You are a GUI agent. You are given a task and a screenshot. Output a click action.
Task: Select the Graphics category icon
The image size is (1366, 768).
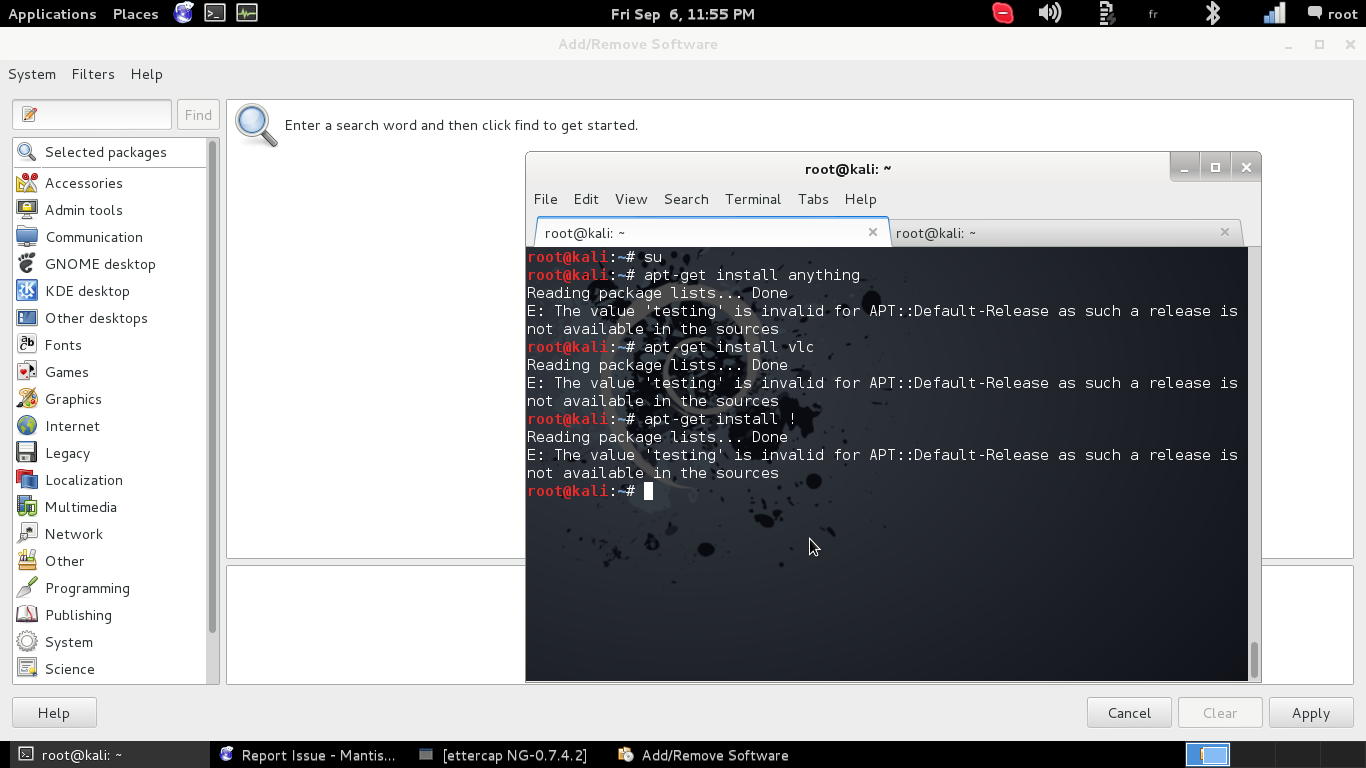coord(27,399)
